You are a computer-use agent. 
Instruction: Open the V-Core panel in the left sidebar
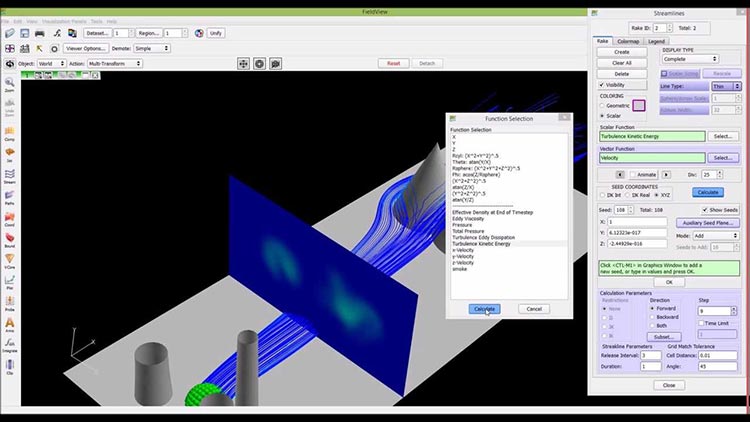10,261
